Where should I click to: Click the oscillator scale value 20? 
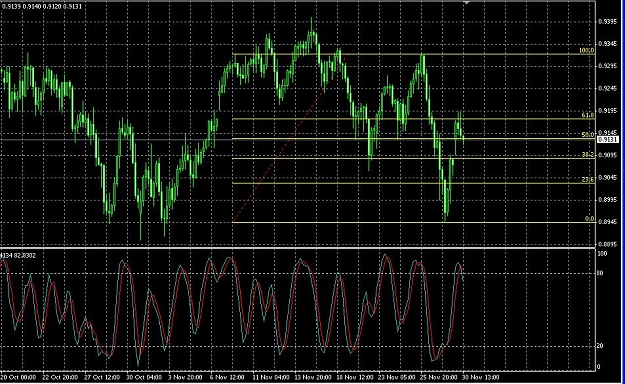click(x=601, y=346)
